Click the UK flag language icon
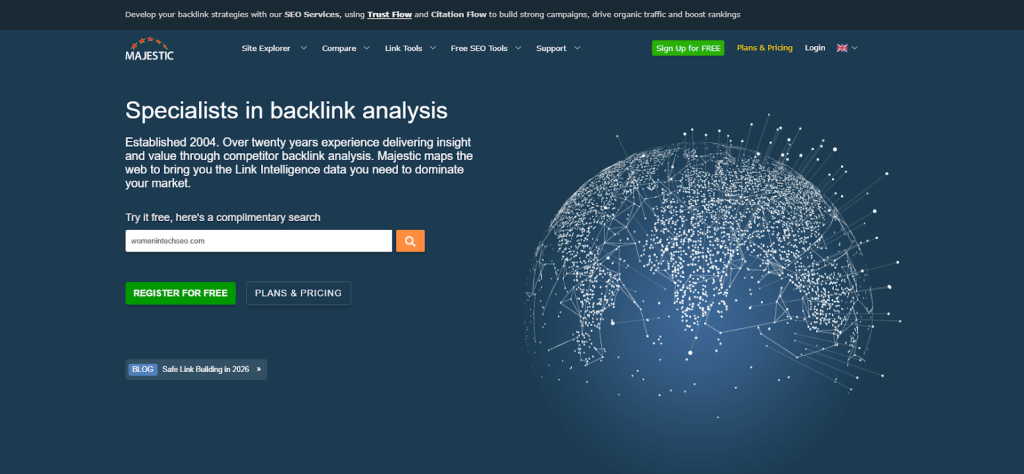 tap(842, 48)
